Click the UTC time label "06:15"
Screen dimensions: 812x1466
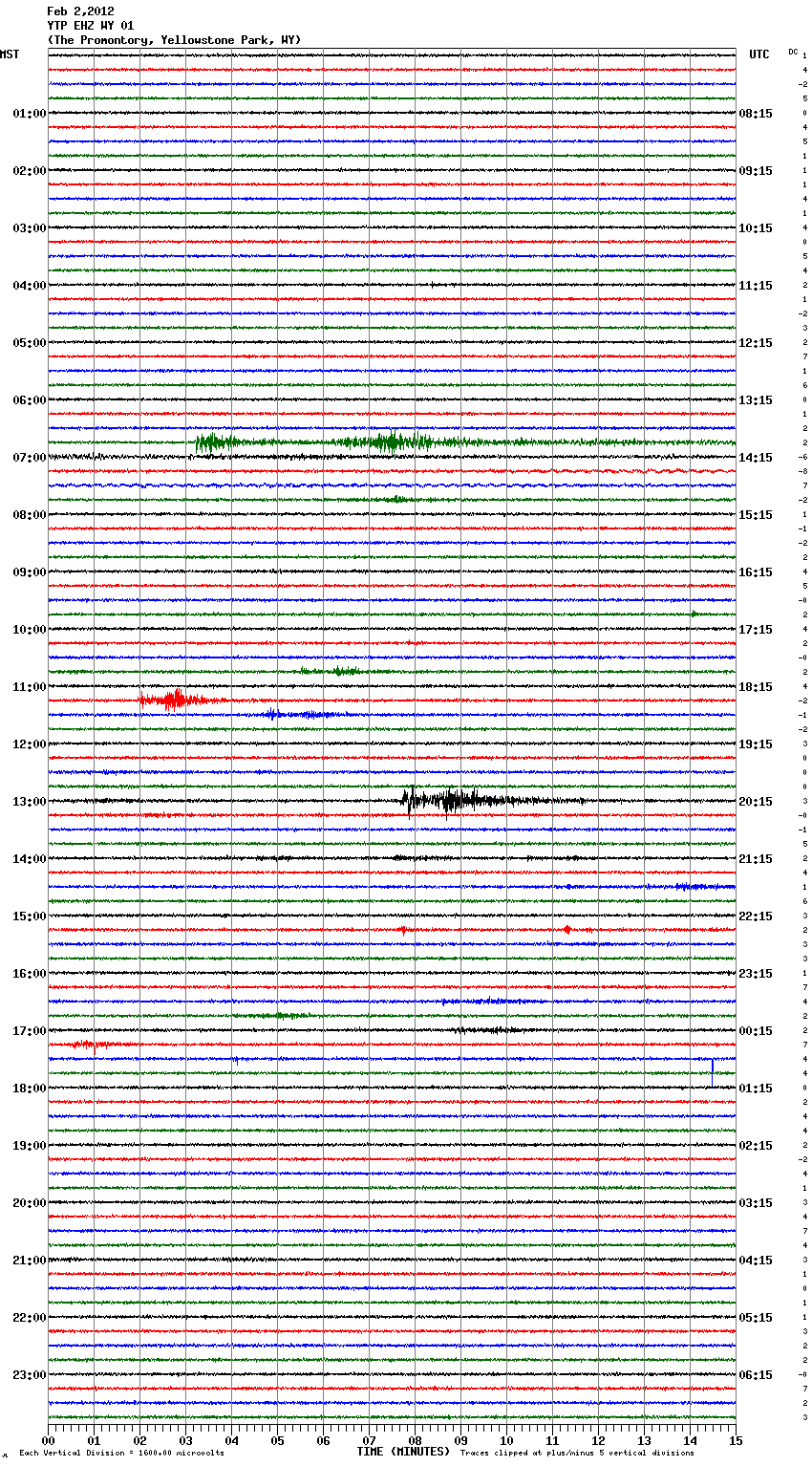pos(756,1375)
